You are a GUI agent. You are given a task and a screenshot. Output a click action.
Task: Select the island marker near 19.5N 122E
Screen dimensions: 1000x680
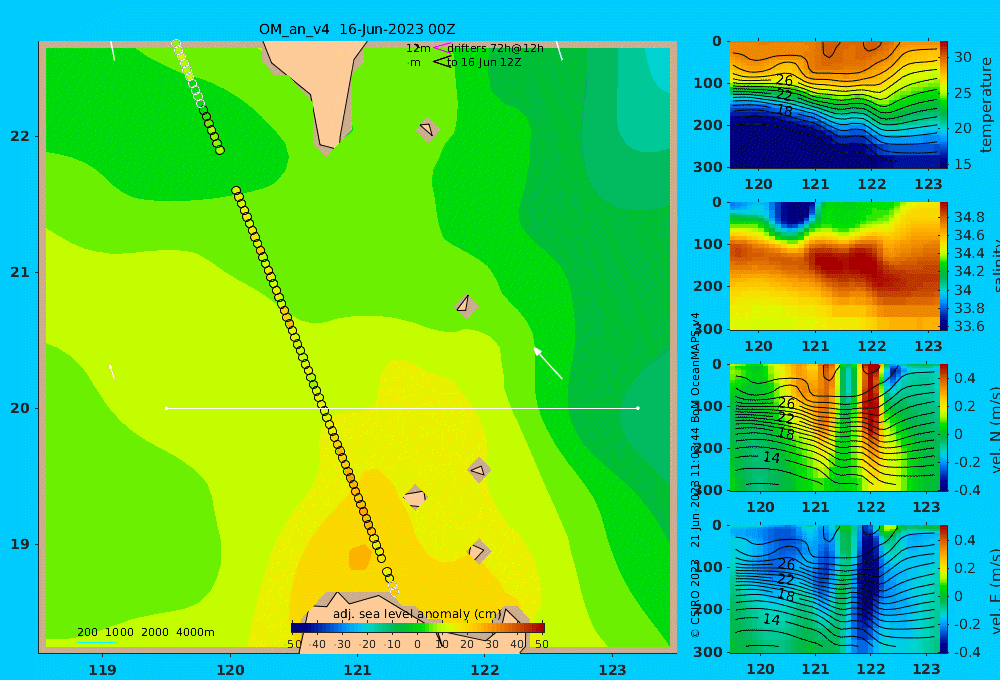479,471
